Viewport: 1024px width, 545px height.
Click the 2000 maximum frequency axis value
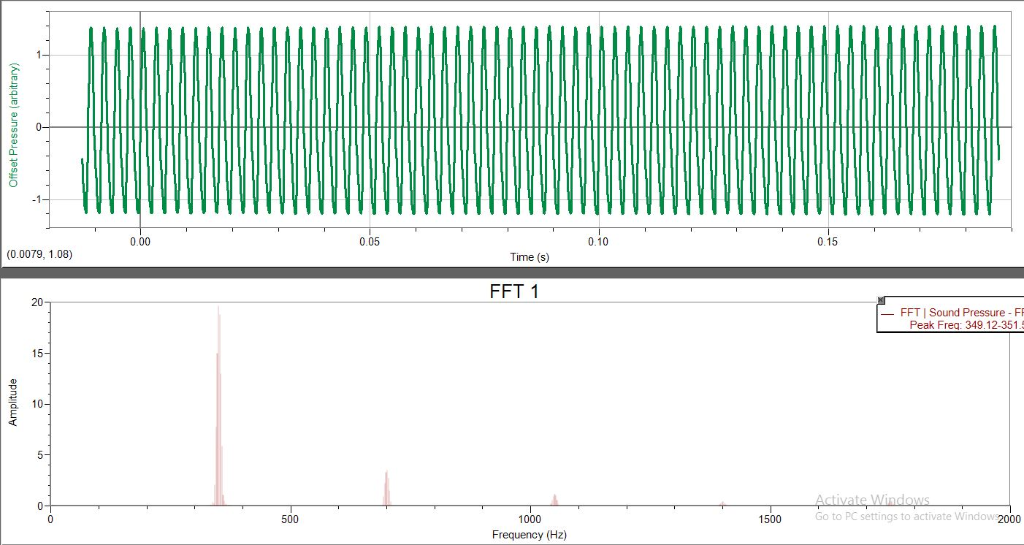click(x=1010, y=520)
